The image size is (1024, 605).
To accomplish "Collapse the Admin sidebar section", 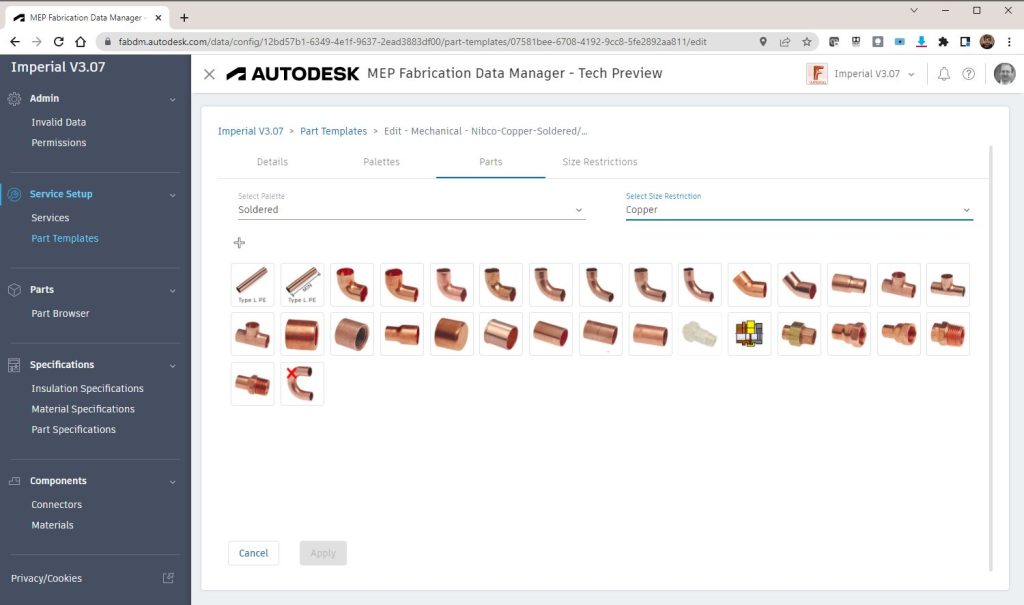I will pos(172,99).
